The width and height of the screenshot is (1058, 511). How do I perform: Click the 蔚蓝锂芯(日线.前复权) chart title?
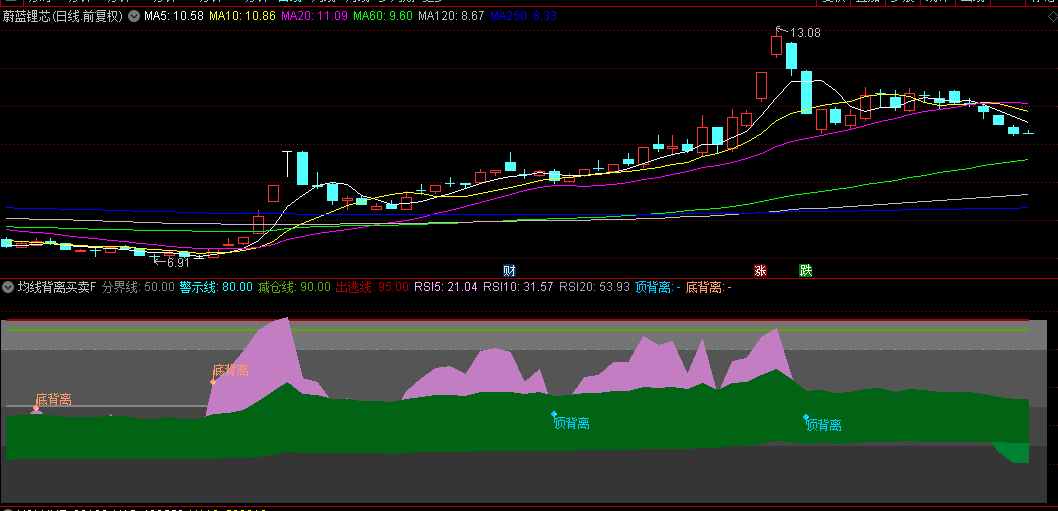[x=62, y=16]
